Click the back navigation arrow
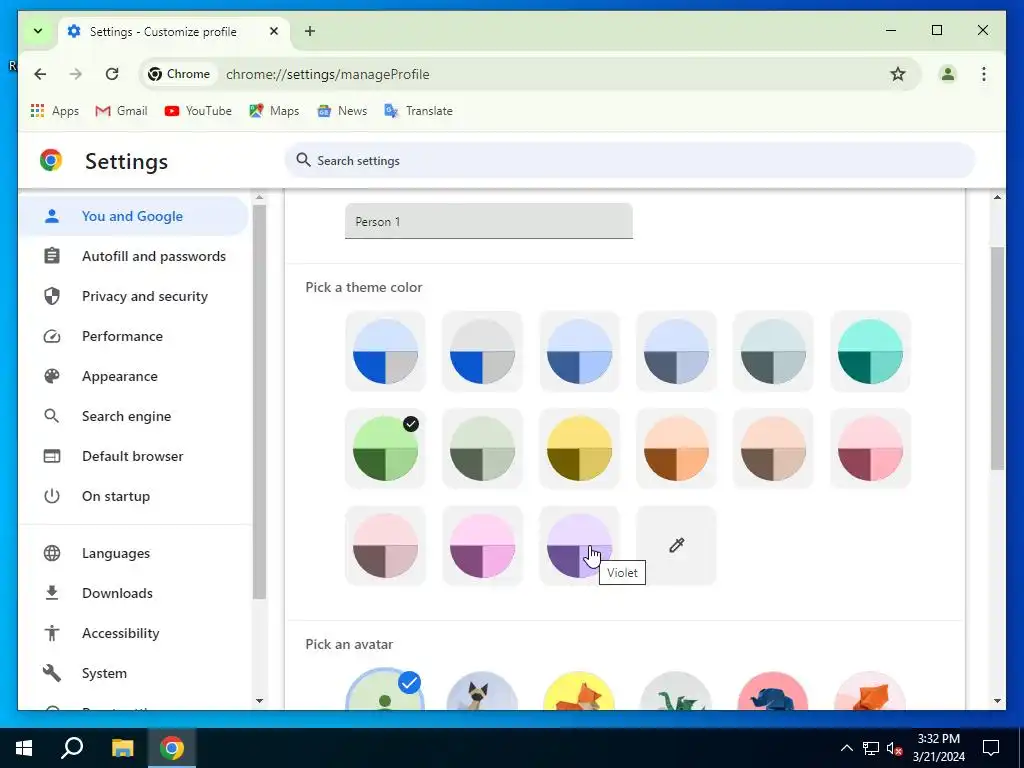This screenshot has height=768, width=1024. (40, 74)
